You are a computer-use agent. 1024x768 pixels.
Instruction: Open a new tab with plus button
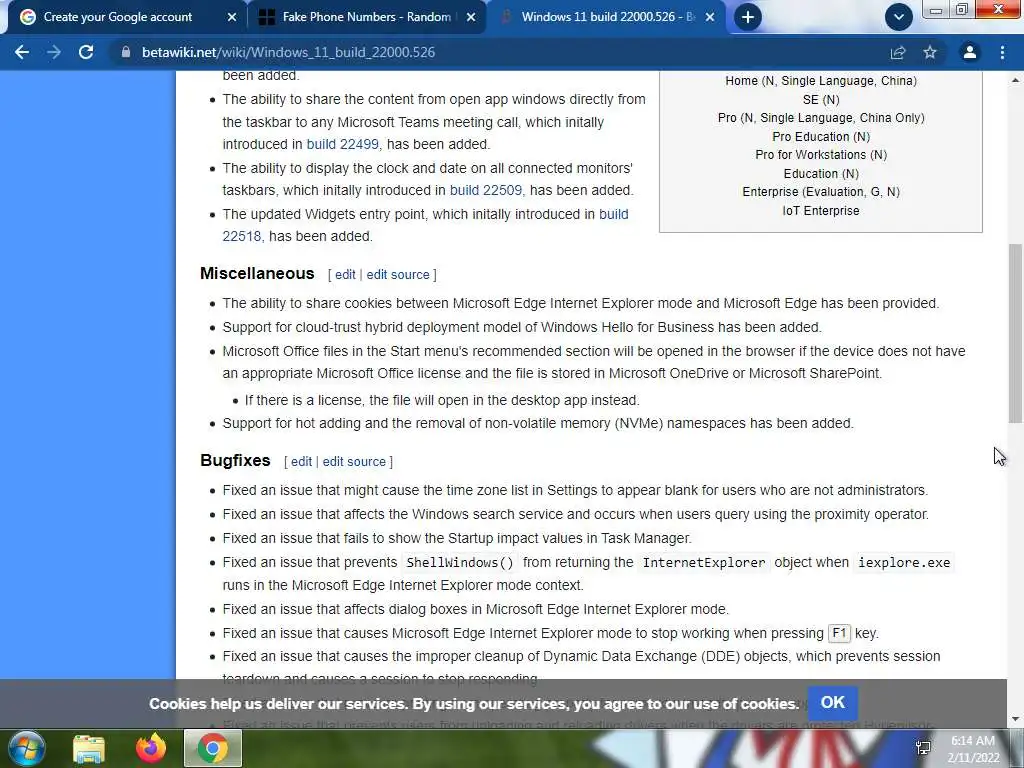coord(748,17)
